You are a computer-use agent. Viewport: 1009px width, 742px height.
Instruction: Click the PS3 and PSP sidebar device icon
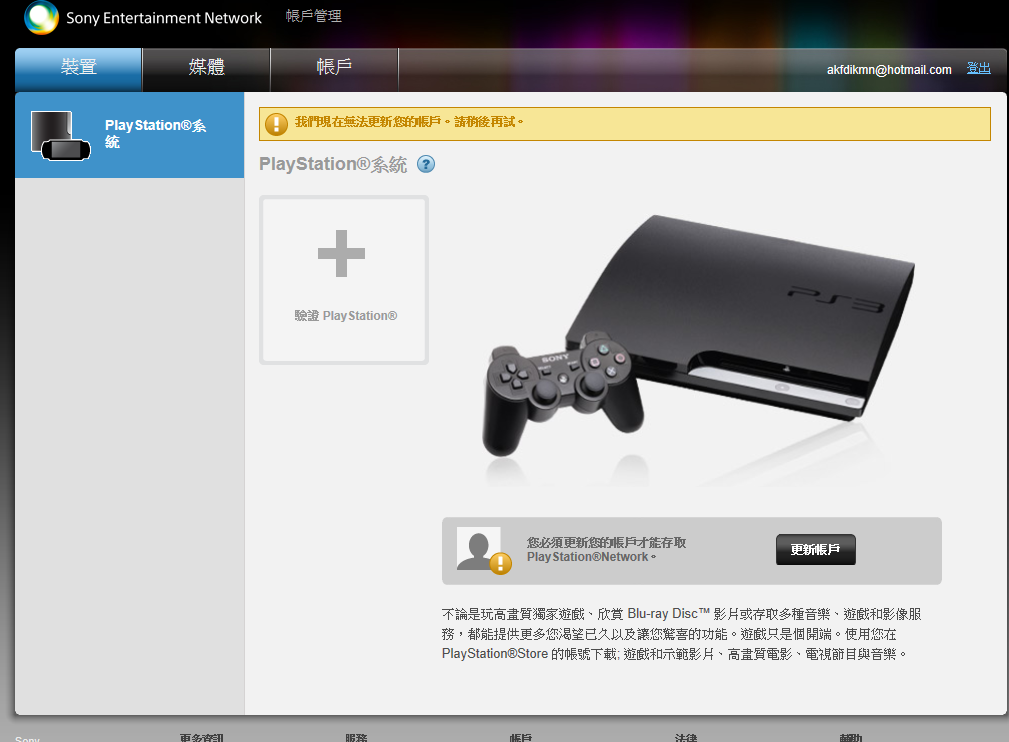pos(60,136)
